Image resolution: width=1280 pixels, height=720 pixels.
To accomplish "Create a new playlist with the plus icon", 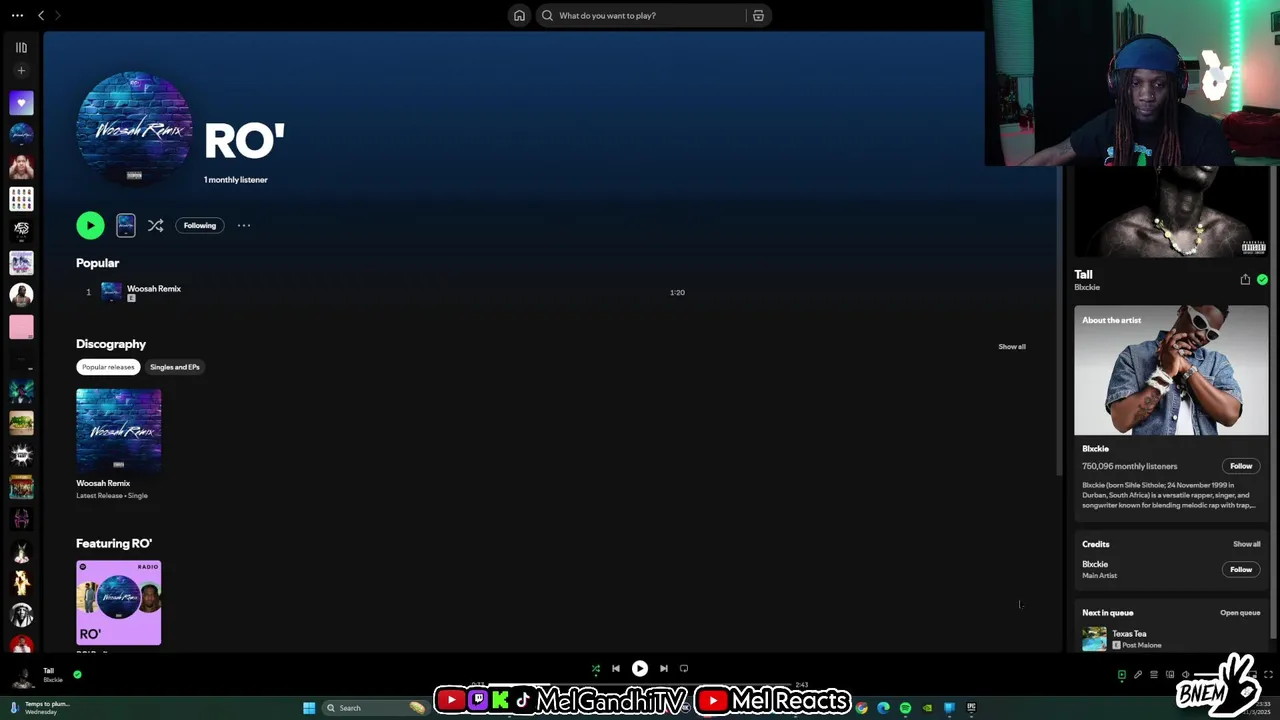I will [x=21, y=71].
